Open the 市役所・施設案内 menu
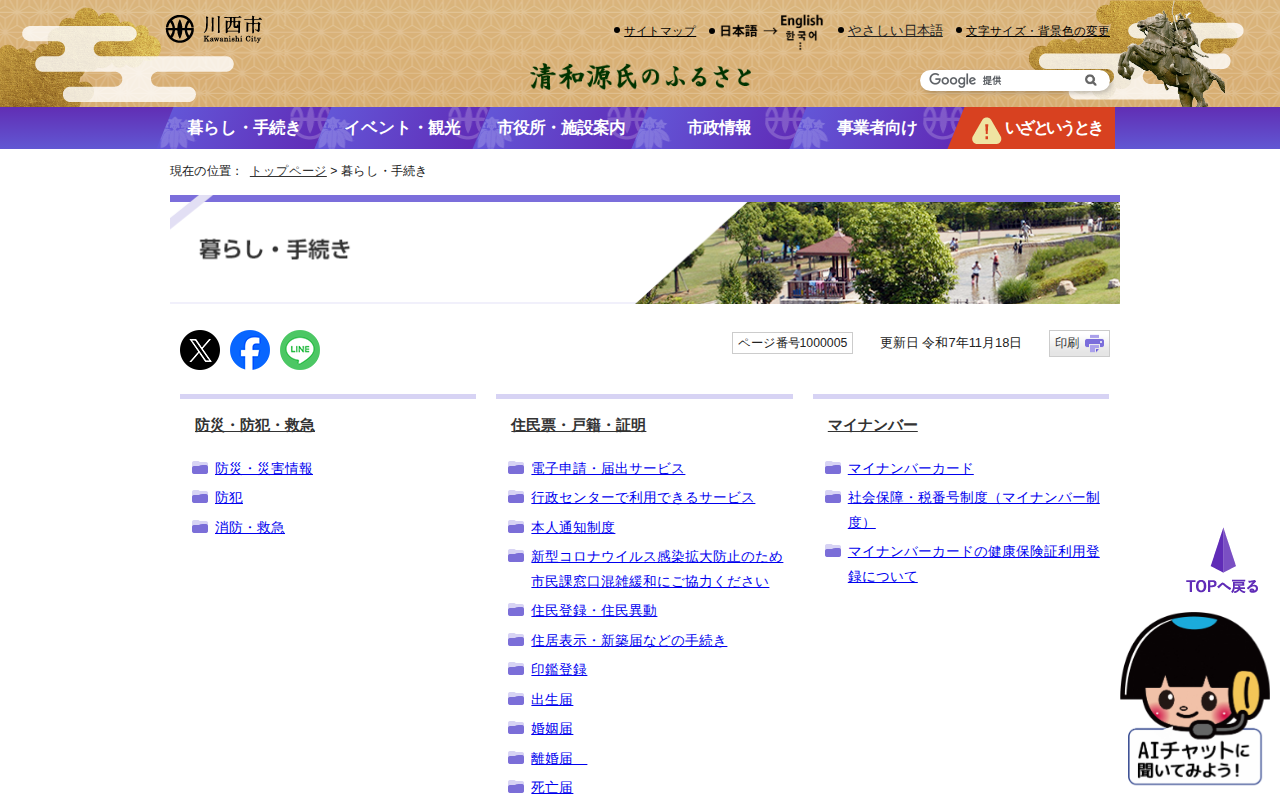1280x800 pixels. [561, 128]
